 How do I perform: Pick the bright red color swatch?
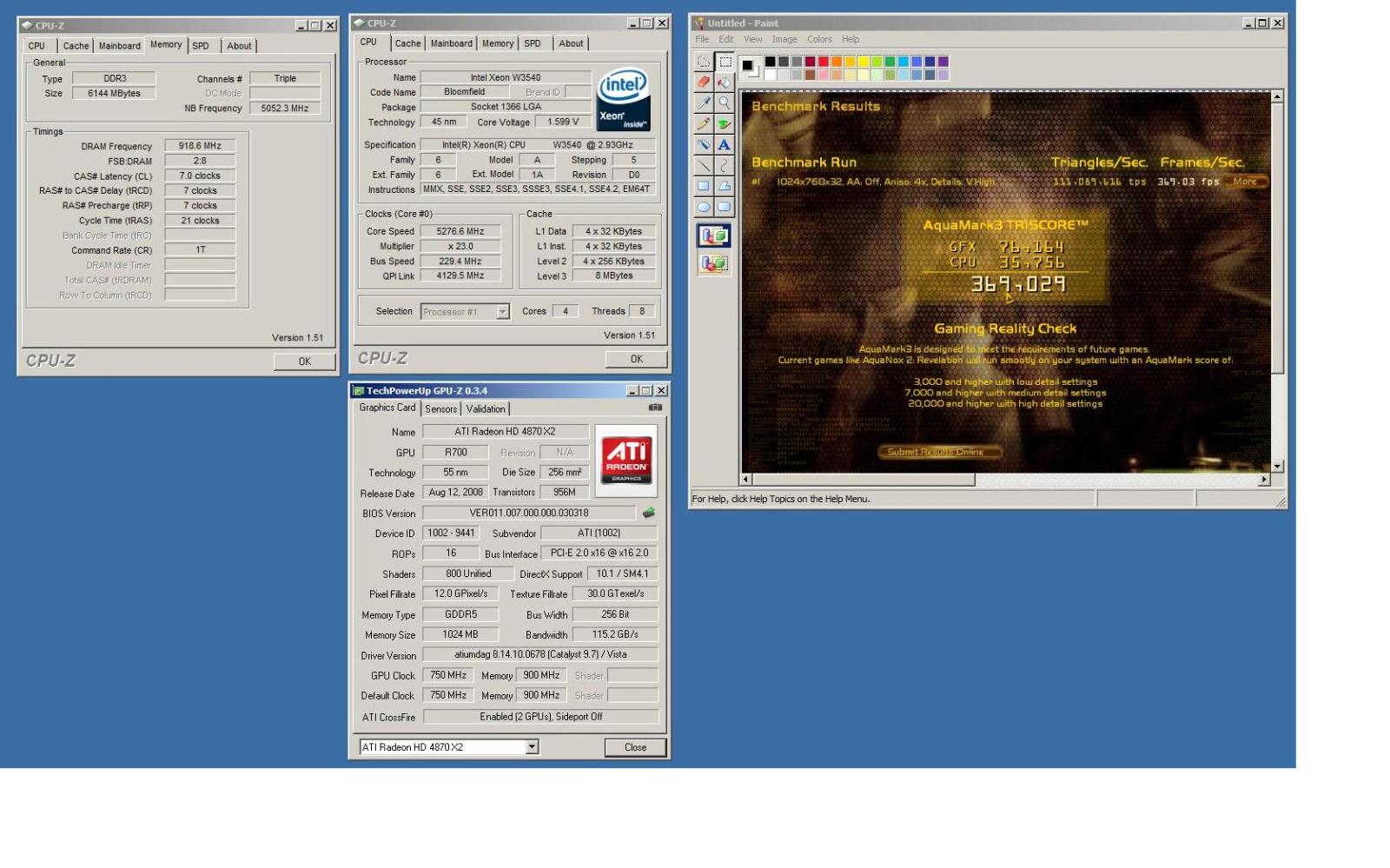coord(824,62)
